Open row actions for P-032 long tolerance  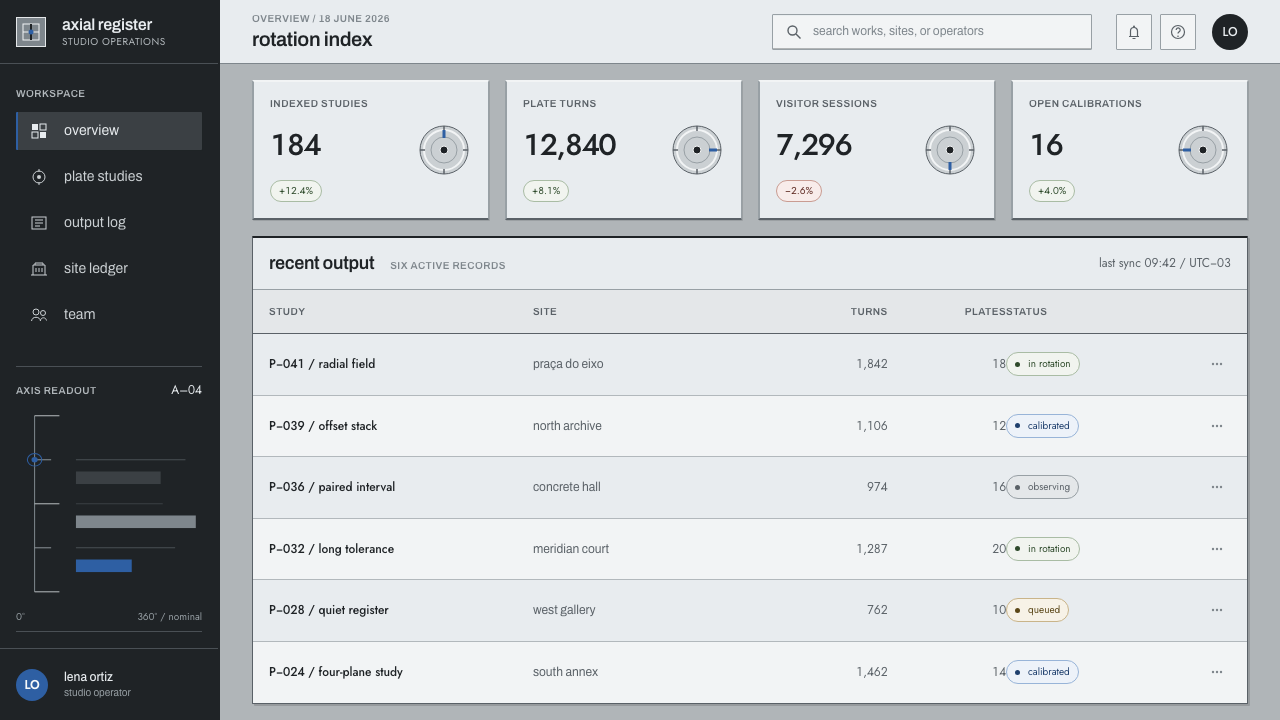coord(1217,549)
